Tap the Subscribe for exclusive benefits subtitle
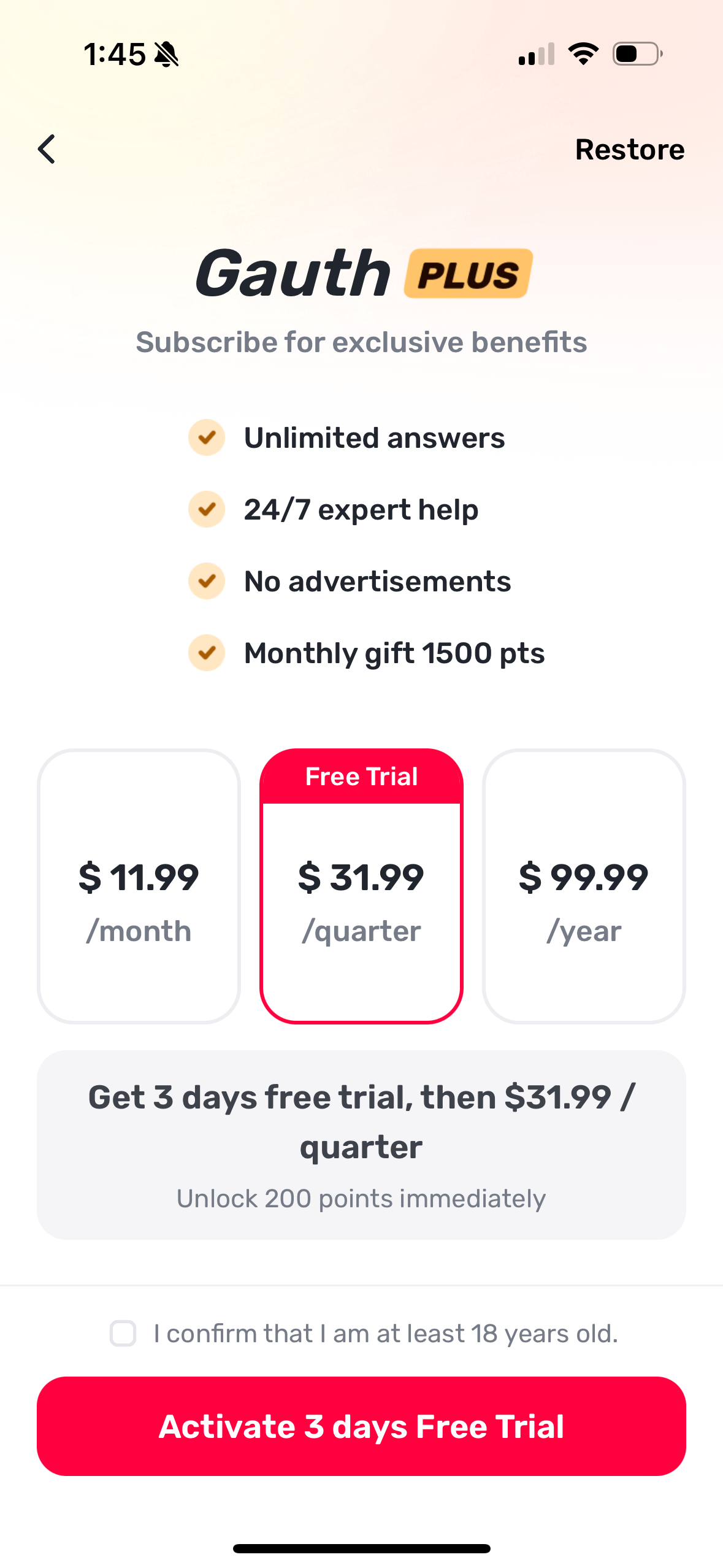The height and width of the screenshot is (1568, 723). click(361, 342)
